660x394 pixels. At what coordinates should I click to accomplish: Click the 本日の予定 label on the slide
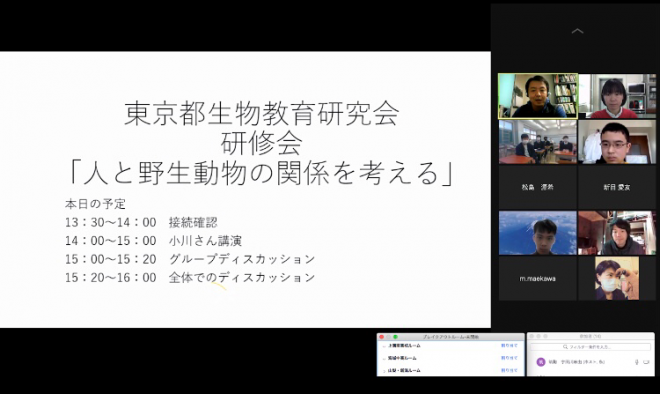pos(95,204)
